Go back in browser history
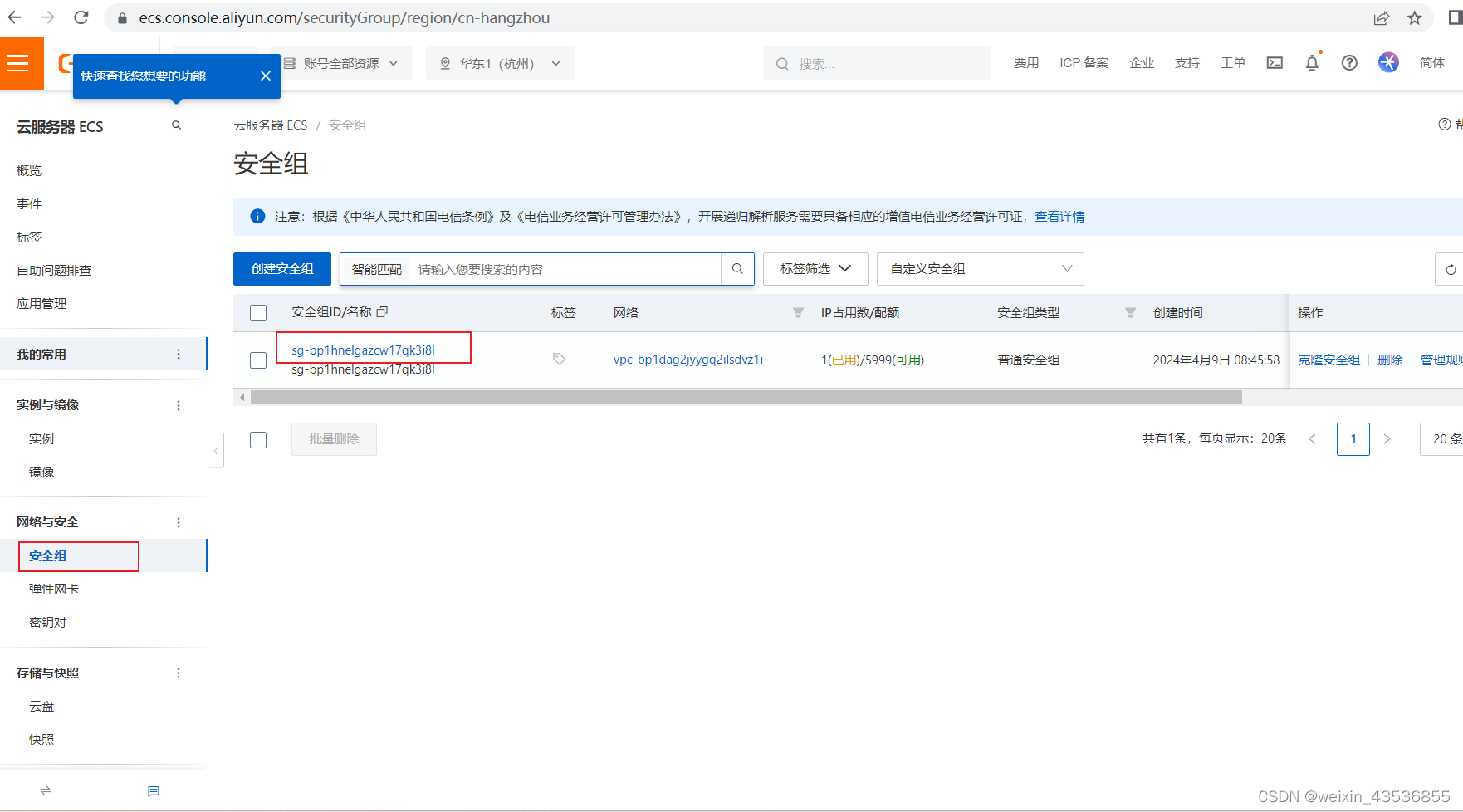The height and width of the screenshot is (812, 1463). tap(15, 17)
